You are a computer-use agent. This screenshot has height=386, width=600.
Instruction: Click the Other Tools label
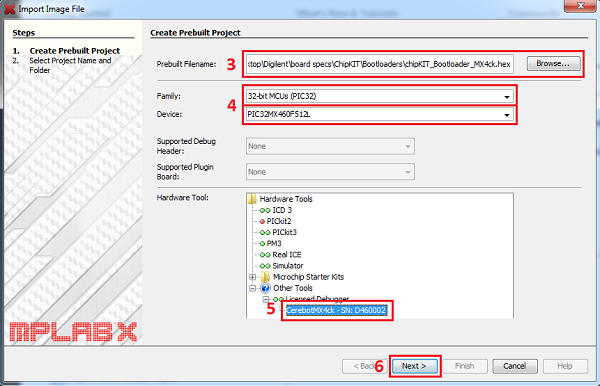pyautogui.click(x=293, y=288)
